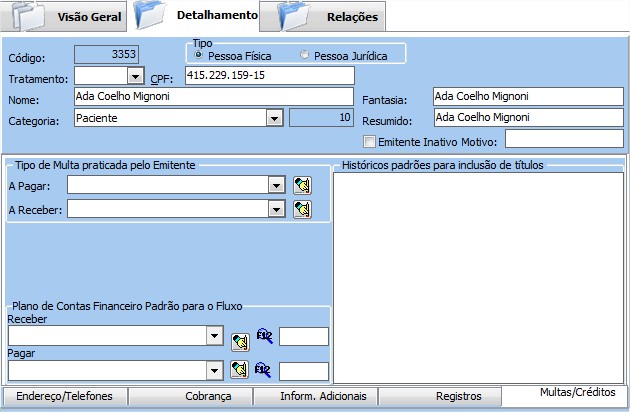The image size is (630, 412).
Task: Click the F12 search icon for Pagar
Action: click(x=264, y=370)
